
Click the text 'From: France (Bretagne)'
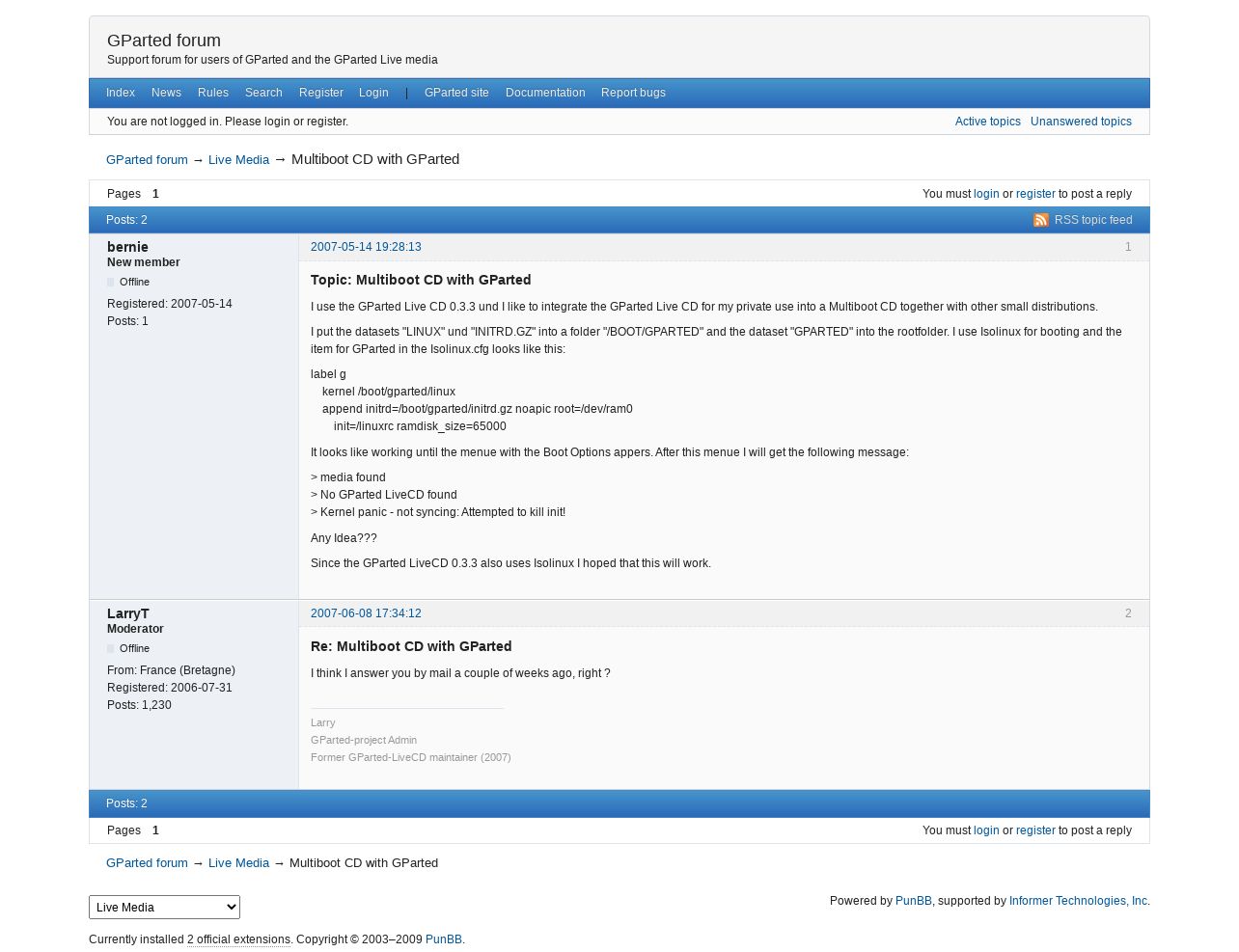(x=171, y=670)
